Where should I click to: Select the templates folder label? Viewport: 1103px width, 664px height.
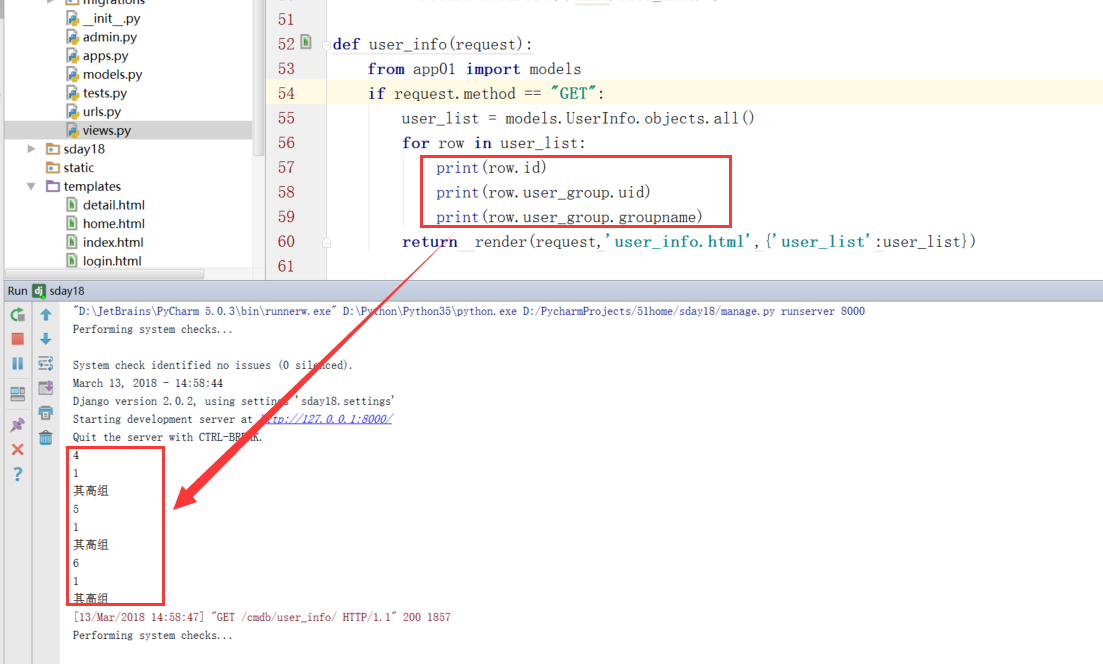pyautogui.click(x=92, y=186)
